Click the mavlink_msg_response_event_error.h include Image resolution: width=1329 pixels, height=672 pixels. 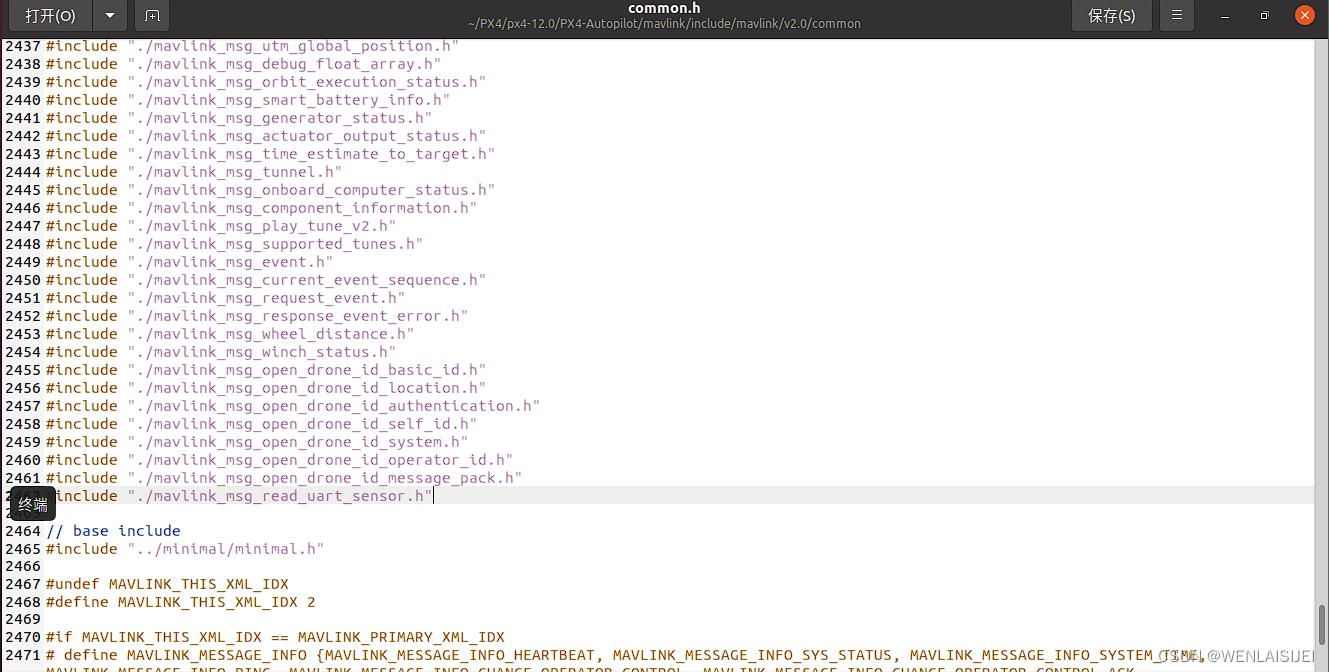[x=257, y=316]
